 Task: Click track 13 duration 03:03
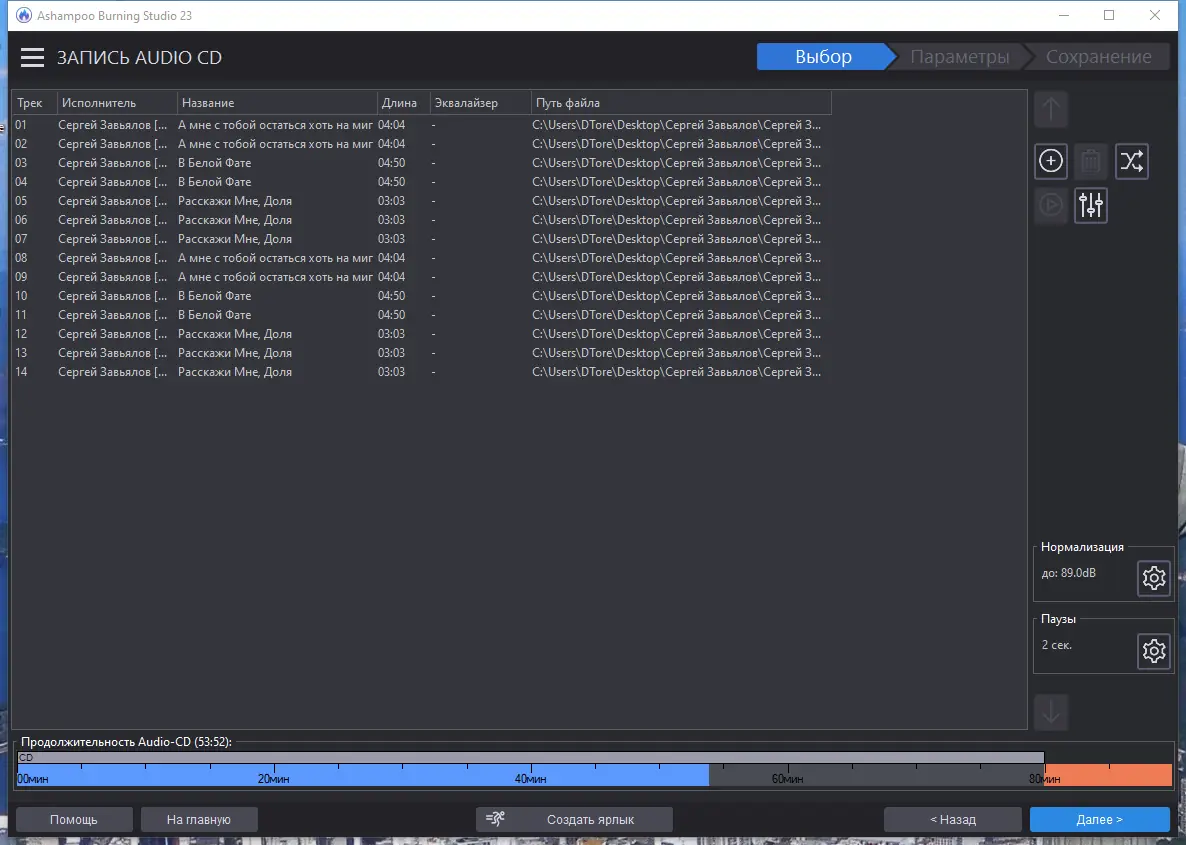(391, 353)
